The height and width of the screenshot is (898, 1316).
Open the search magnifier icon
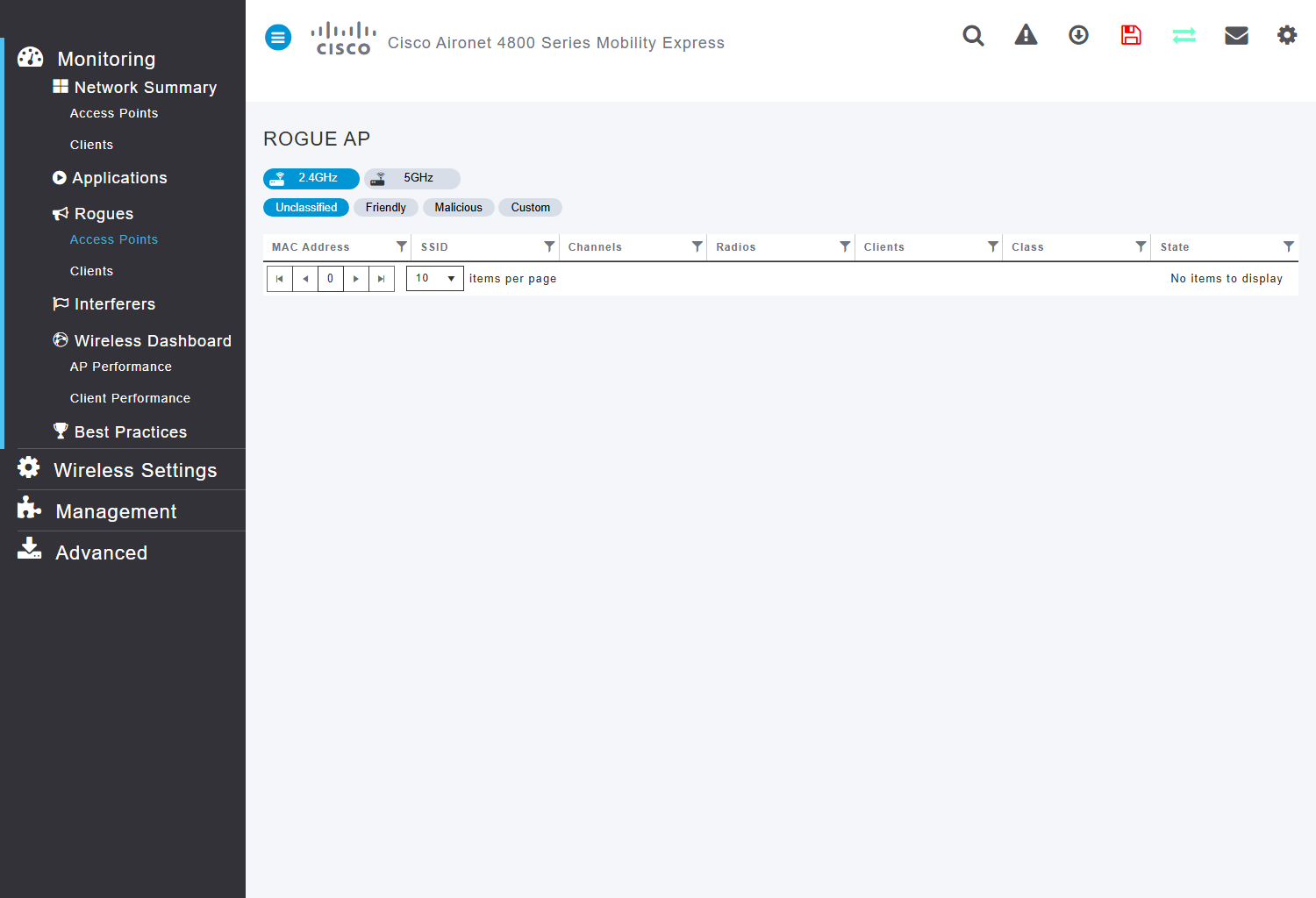[973, 35]
